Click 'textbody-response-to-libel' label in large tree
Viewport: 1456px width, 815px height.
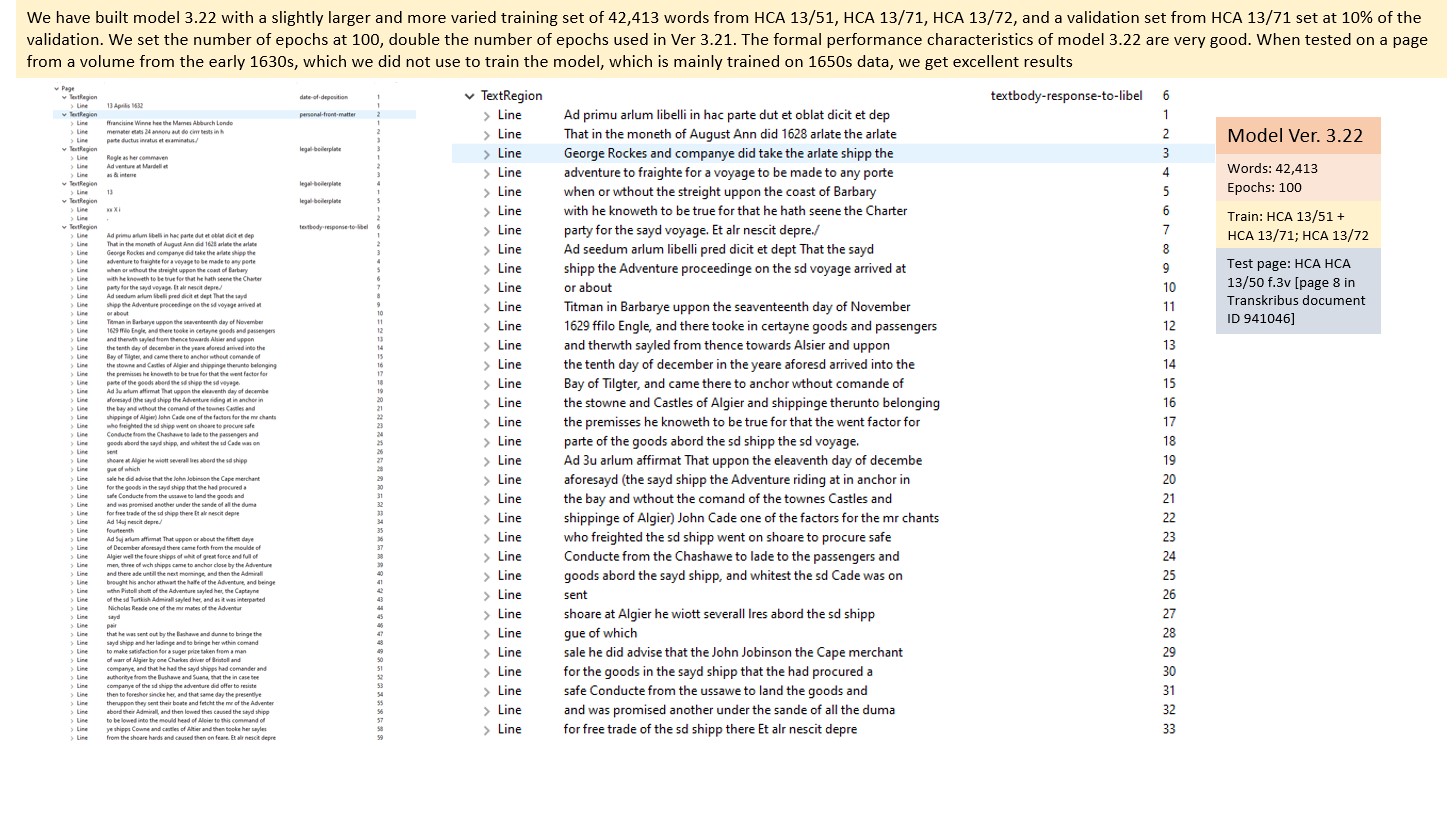click(x=1066, y=96)
